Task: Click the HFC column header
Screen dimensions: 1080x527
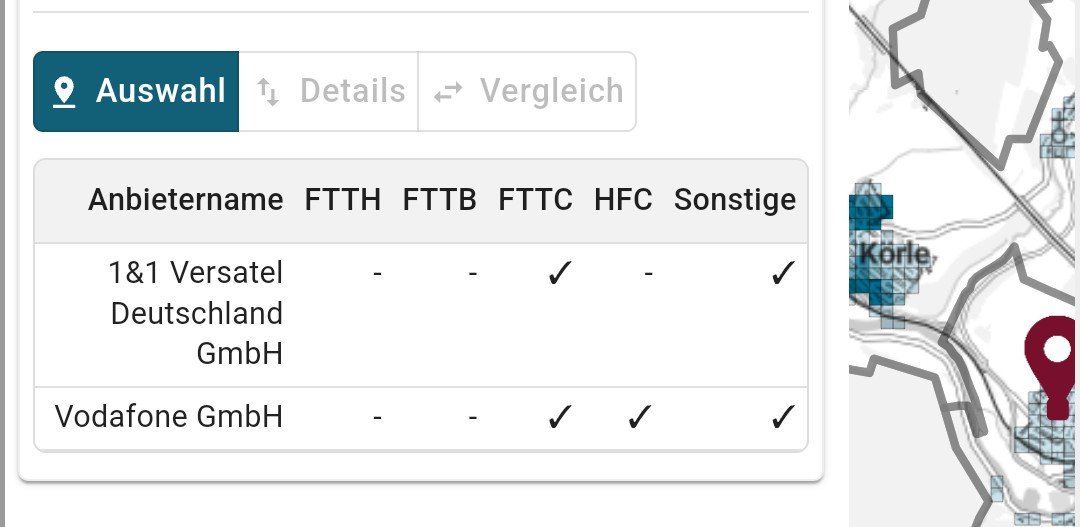Action: pos(622,200)
